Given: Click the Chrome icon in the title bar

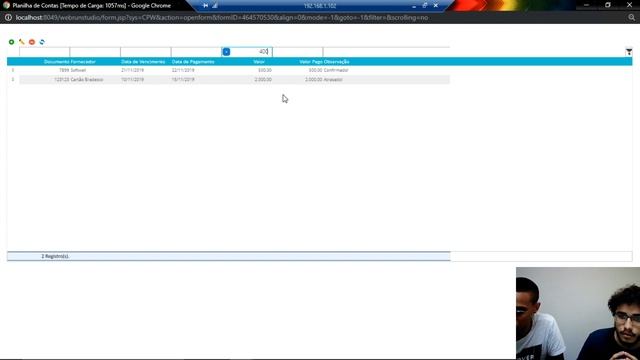Looking at the screenshot, I should coord(6,5).
